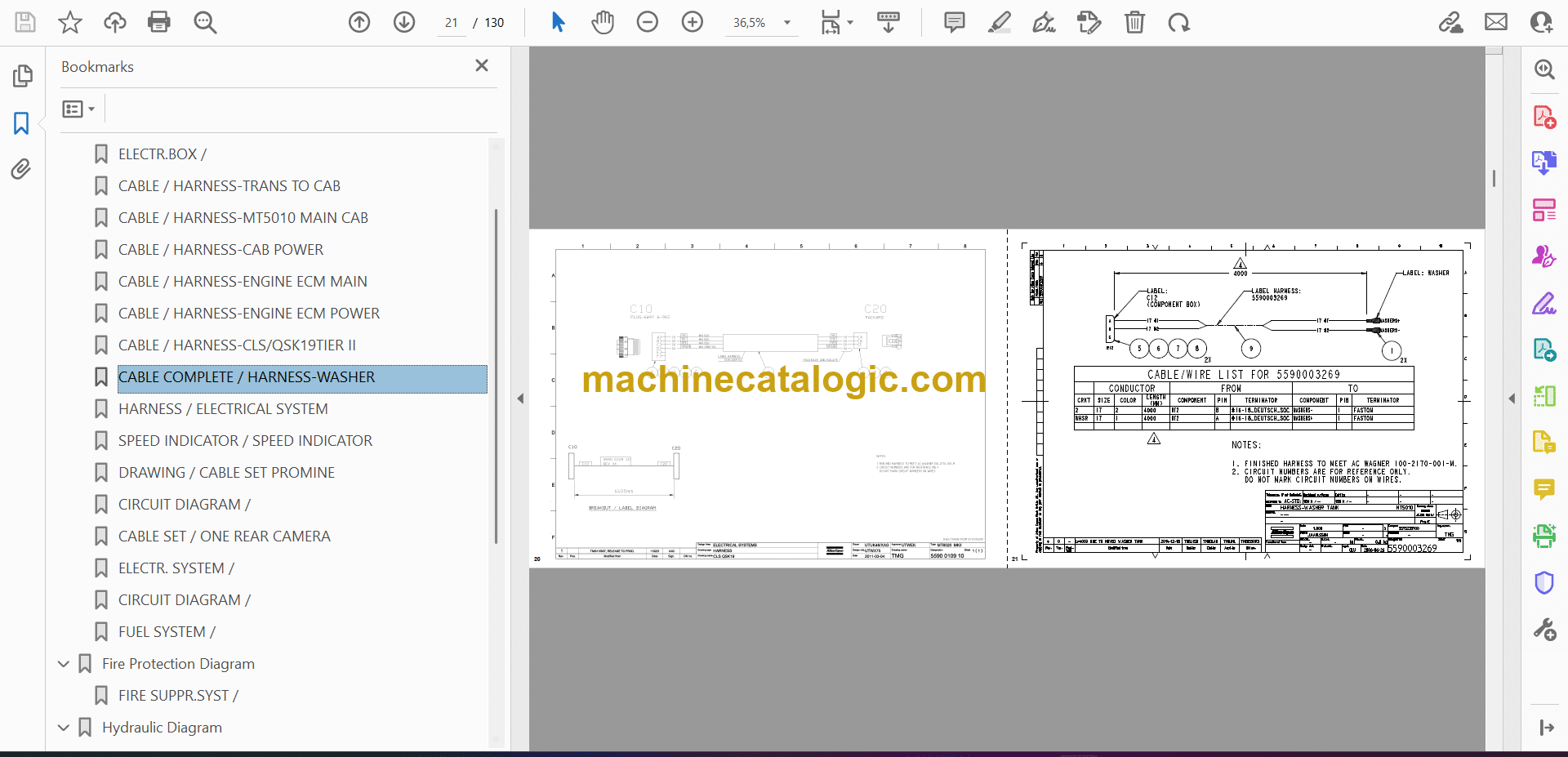The height and width of the screenshot is (757, 1568).
Task: Go to previous page arrow
Action: click(359, 22)
